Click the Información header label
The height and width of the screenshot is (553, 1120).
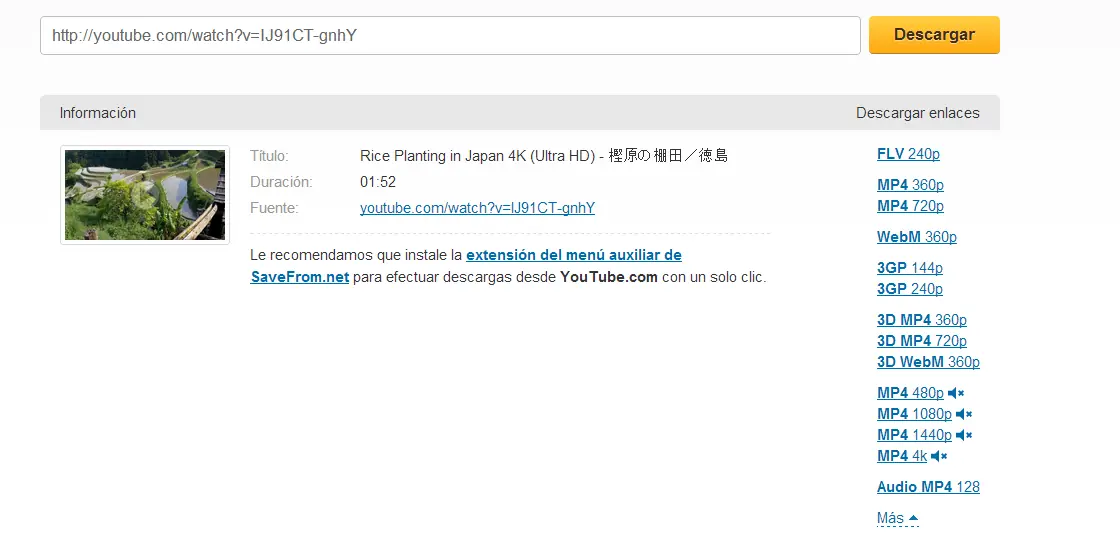click(98, 113)
